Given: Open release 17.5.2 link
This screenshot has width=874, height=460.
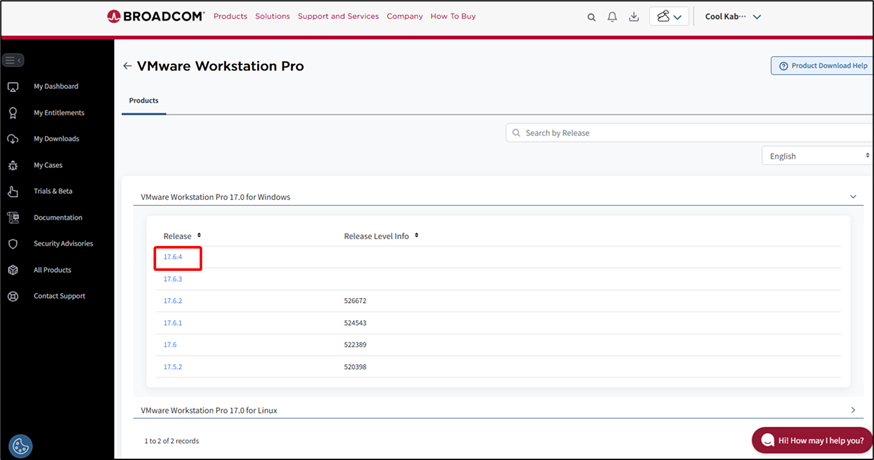Looking at the screenshot, I should 173,367.
